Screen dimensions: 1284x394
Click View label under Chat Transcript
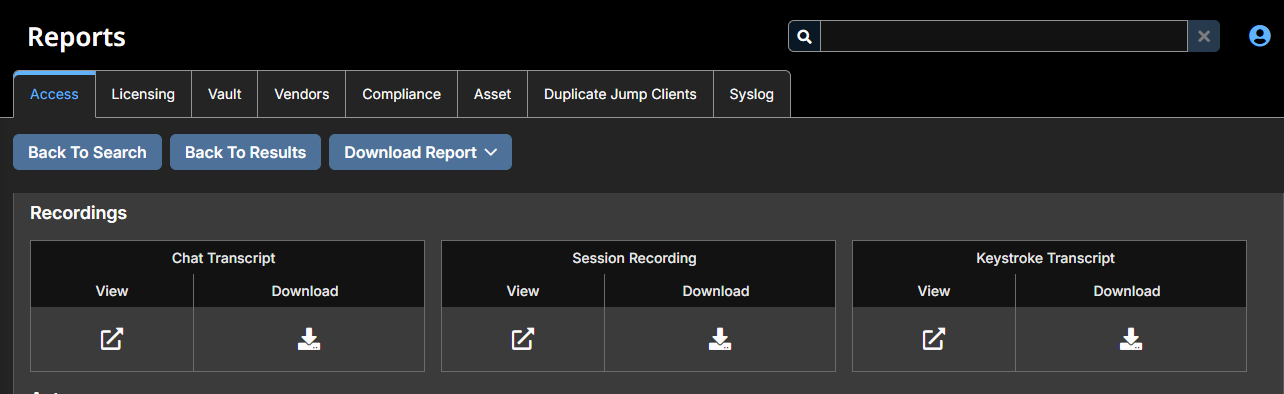112,291
